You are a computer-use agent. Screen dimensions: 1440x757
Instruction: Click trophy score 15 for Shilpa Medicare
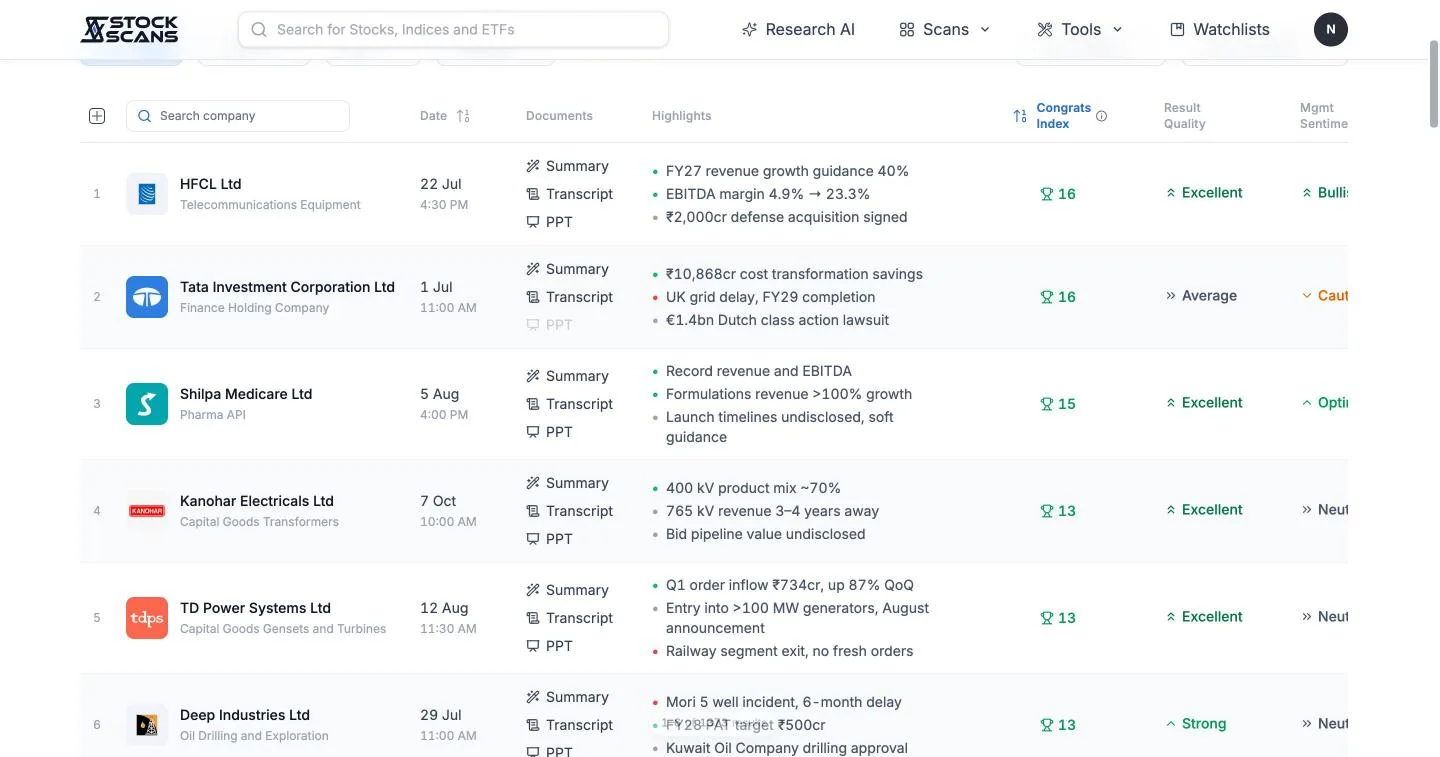1058,404
